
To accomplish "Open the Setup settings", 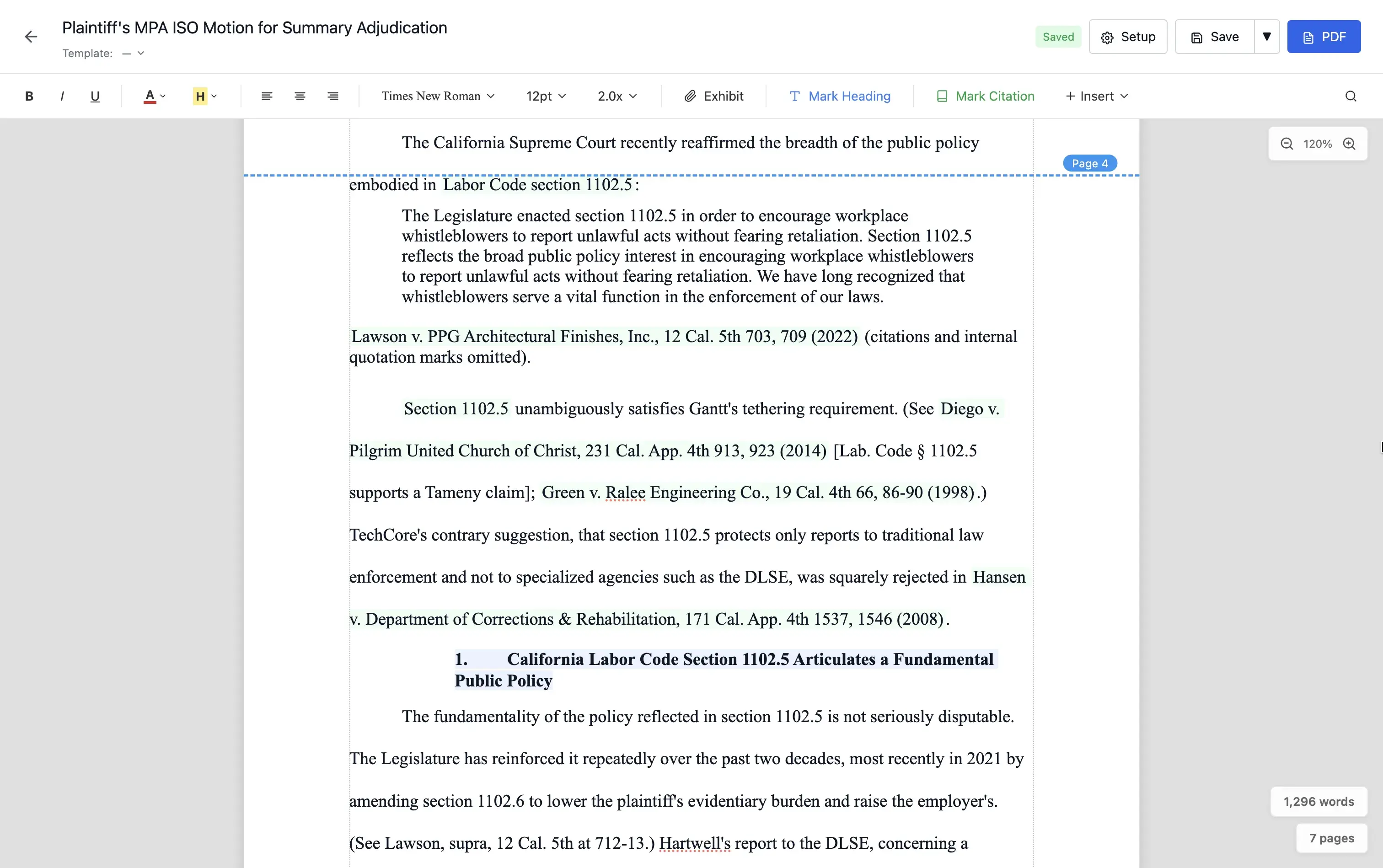I will (x=1128, y=37).
